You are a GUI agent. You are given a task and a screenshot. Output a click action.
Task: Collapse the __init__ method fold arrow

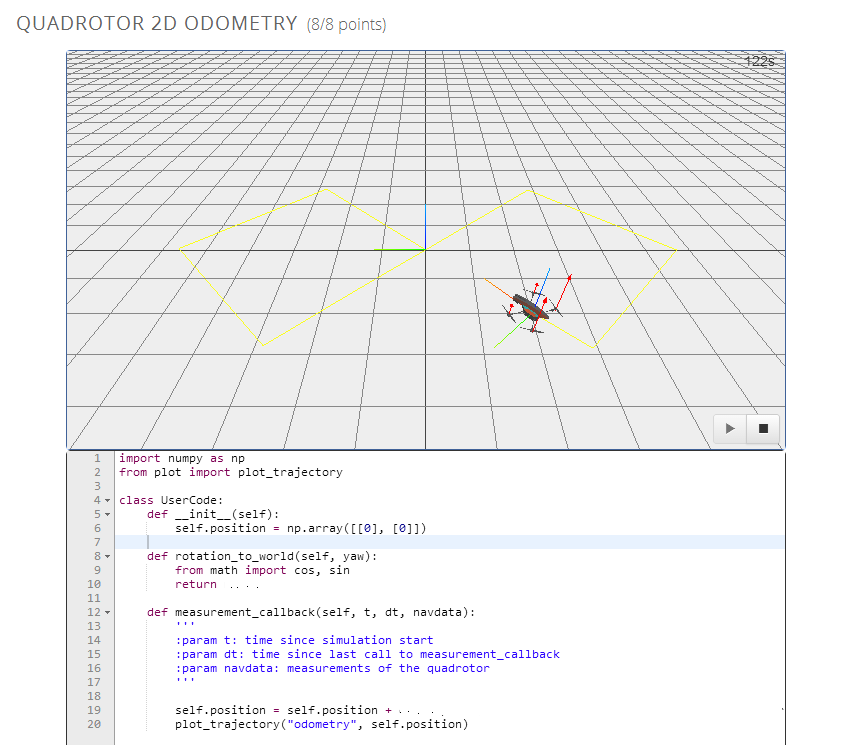point(107,513)
